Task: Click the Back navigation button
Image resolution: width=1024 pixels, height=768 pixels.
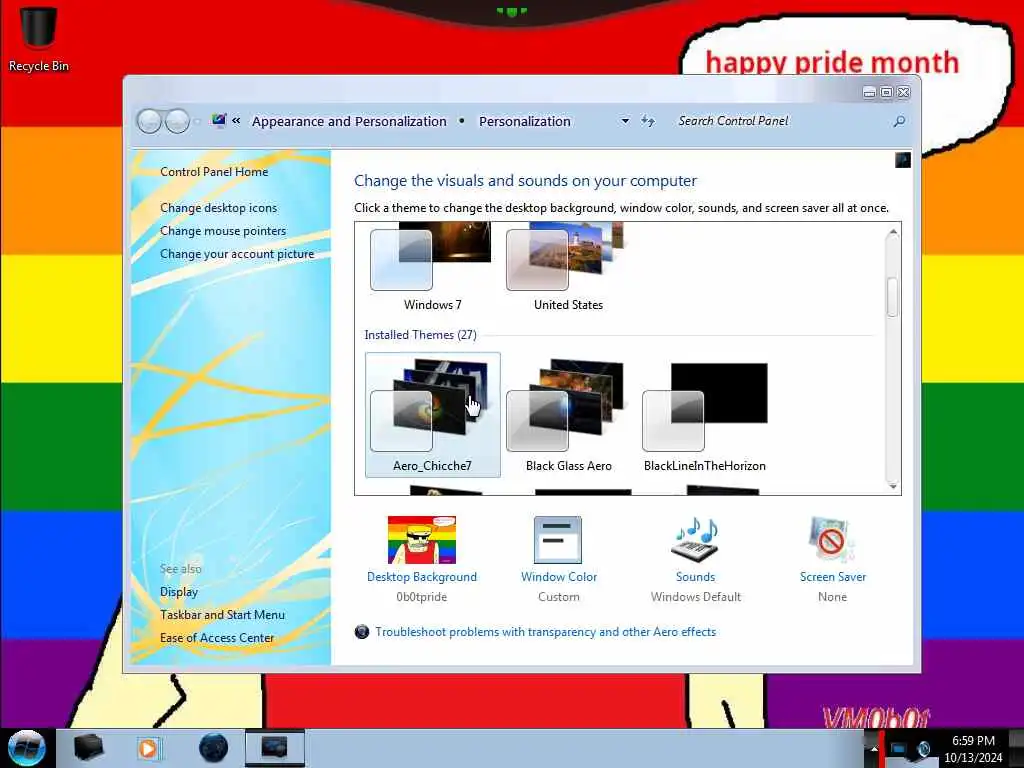Action: 149,121
